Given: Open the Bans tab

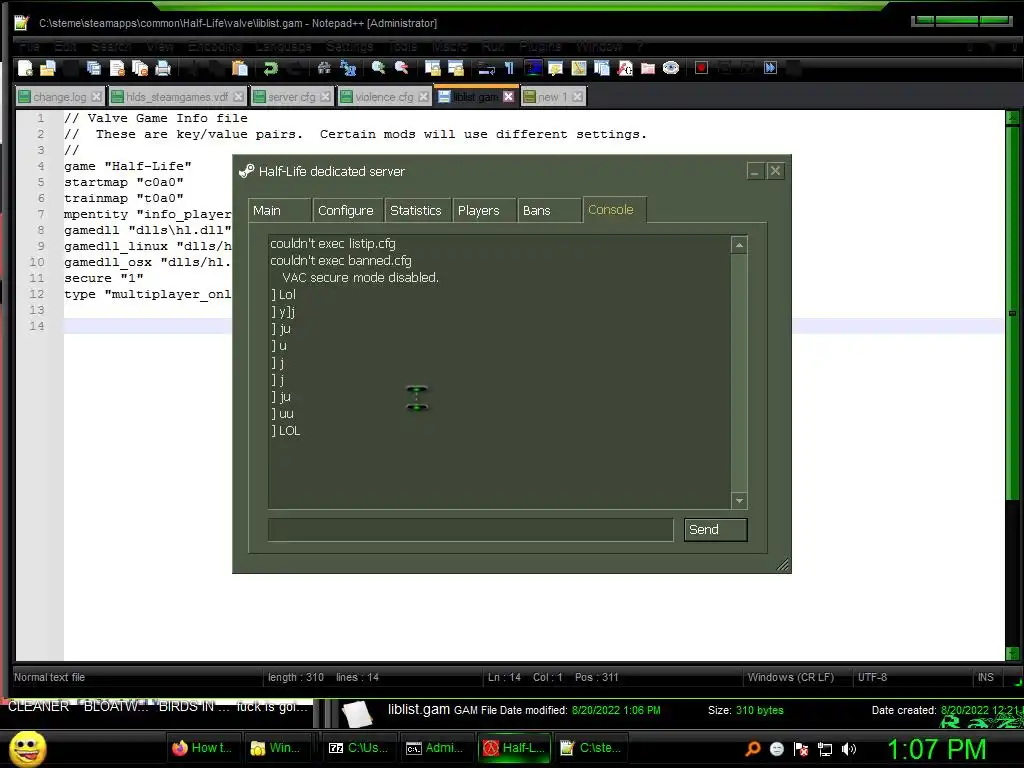Looking at the screenshot, I should coord(549,210).
